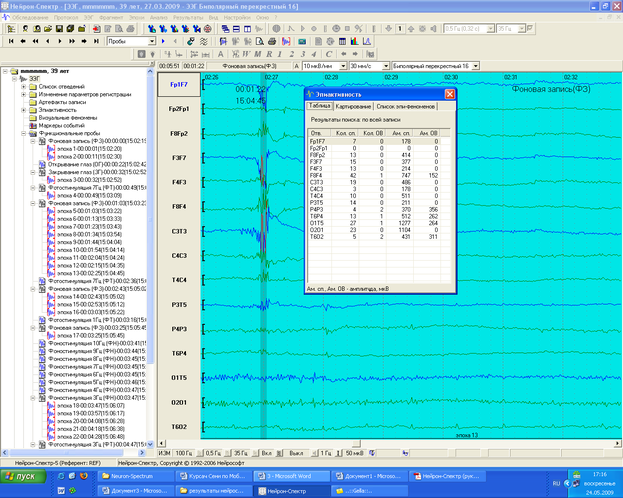
Task: Close the Эпиактивность dialog with the X
Action: pyautogui.click(x=449, y=93)
